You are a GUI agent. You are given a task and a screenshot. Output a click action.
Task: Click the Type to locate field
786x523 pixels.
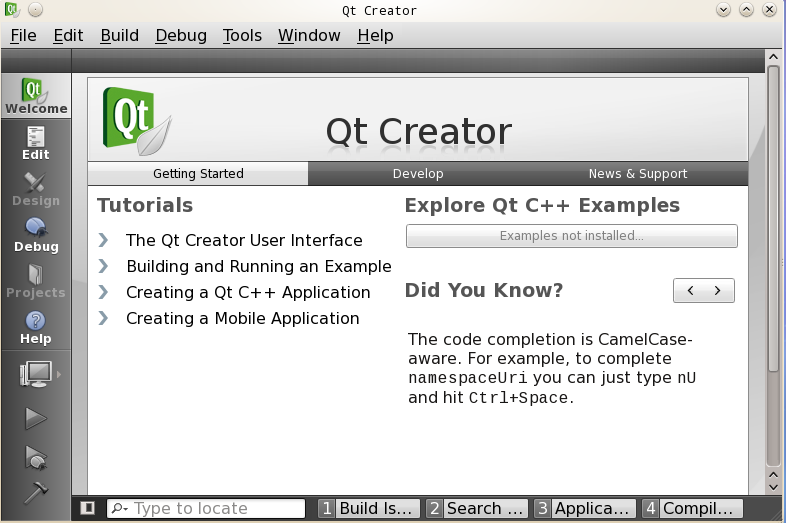[x=217, y=508]
